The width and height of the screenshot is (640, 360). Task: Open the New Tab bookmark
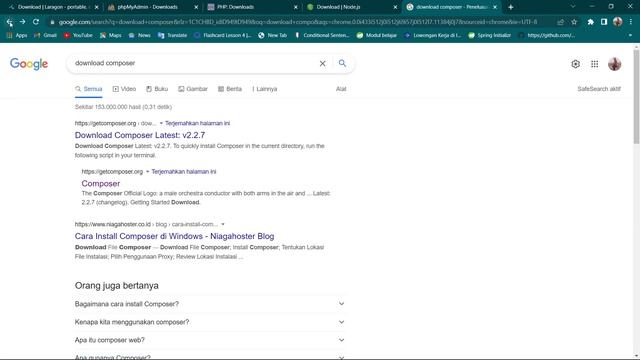(x=273, y=36)
